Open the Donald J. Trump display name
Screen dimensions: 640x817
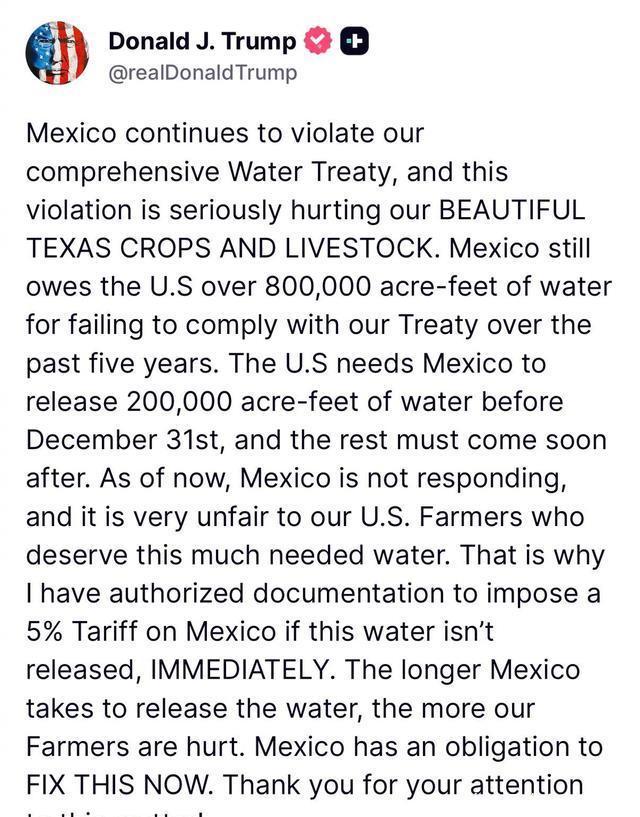(x=202, y=41)
